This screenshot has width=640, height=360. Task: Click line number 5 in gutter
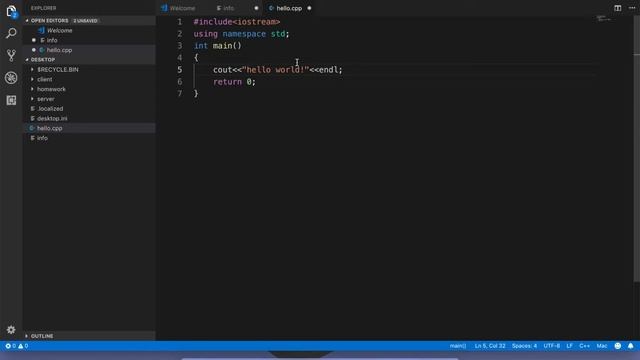180,70
